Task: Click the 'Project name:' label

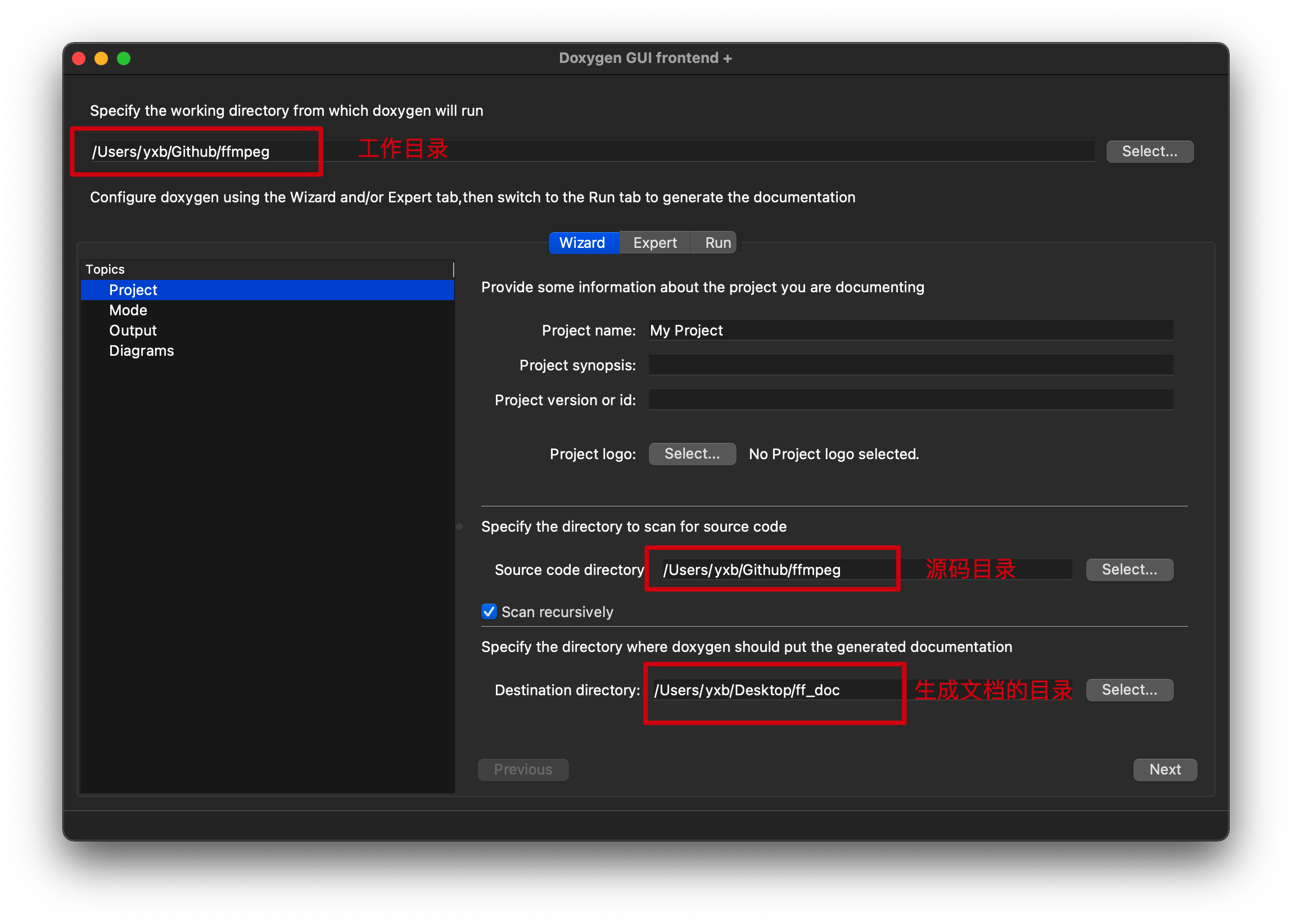Action: [x=589, y=330]
